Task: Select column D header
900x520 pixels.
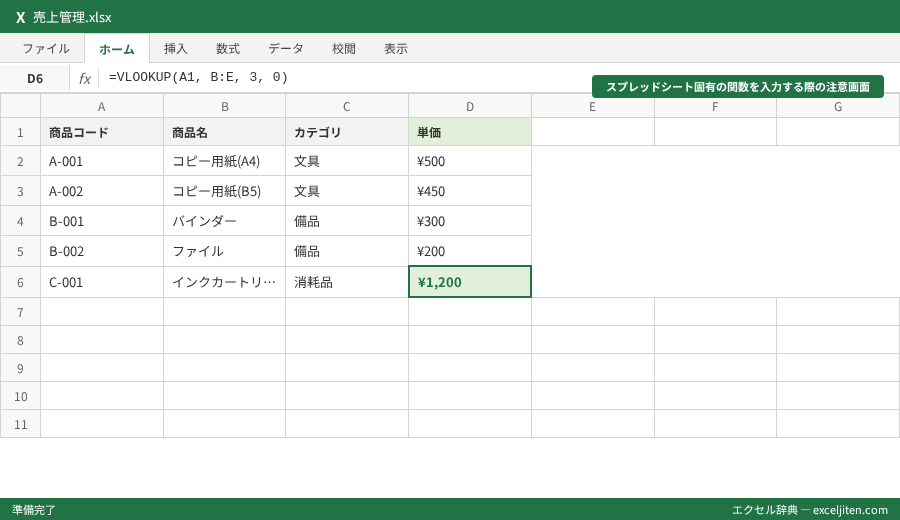Action: (470, 106)
